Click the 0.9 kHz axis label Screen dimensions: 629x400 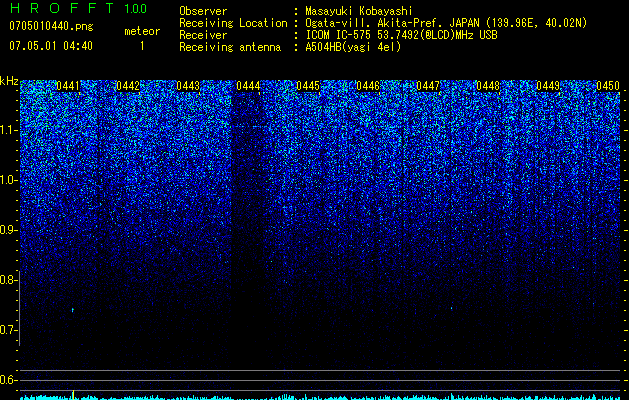(x=8, y=230)
